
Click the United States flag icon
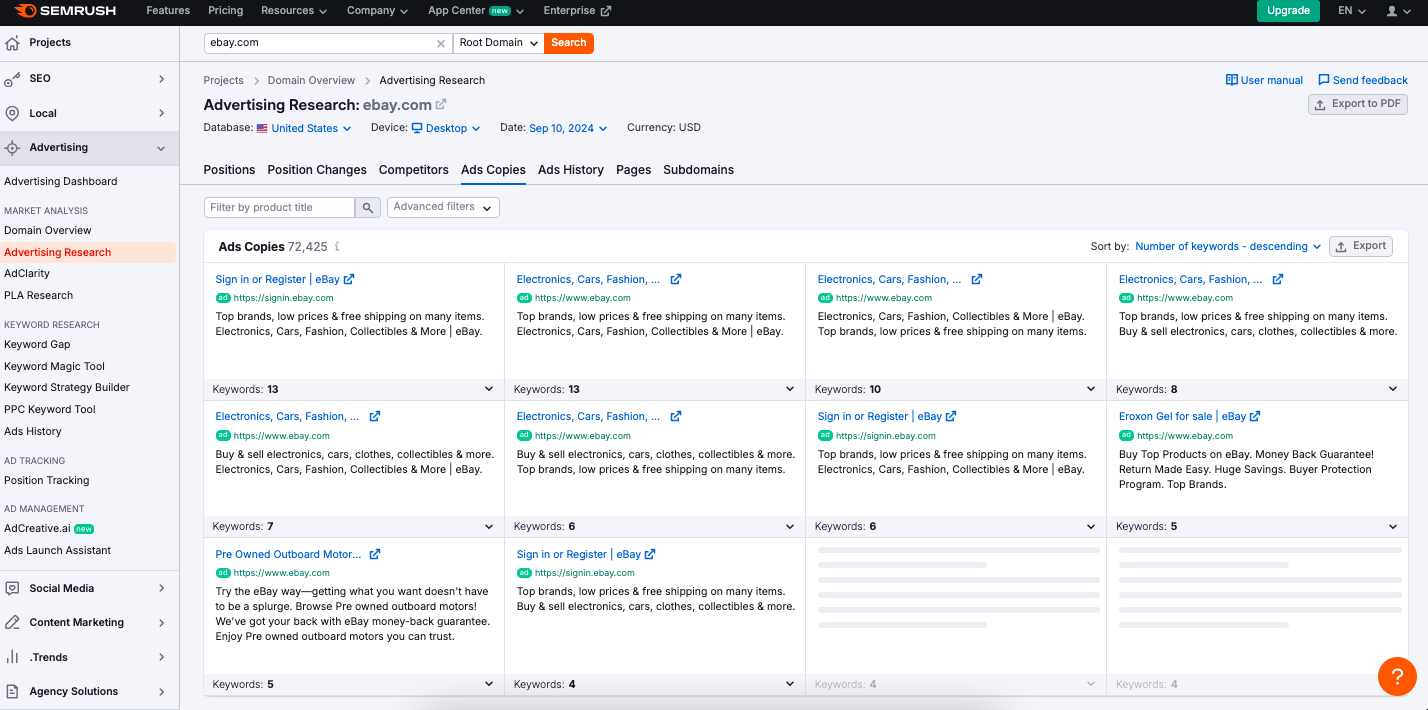[262, 128]
